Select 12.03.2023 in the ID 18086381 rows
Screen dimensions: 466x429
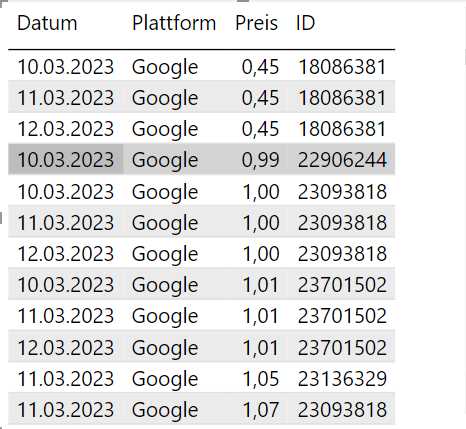[65, 129]
